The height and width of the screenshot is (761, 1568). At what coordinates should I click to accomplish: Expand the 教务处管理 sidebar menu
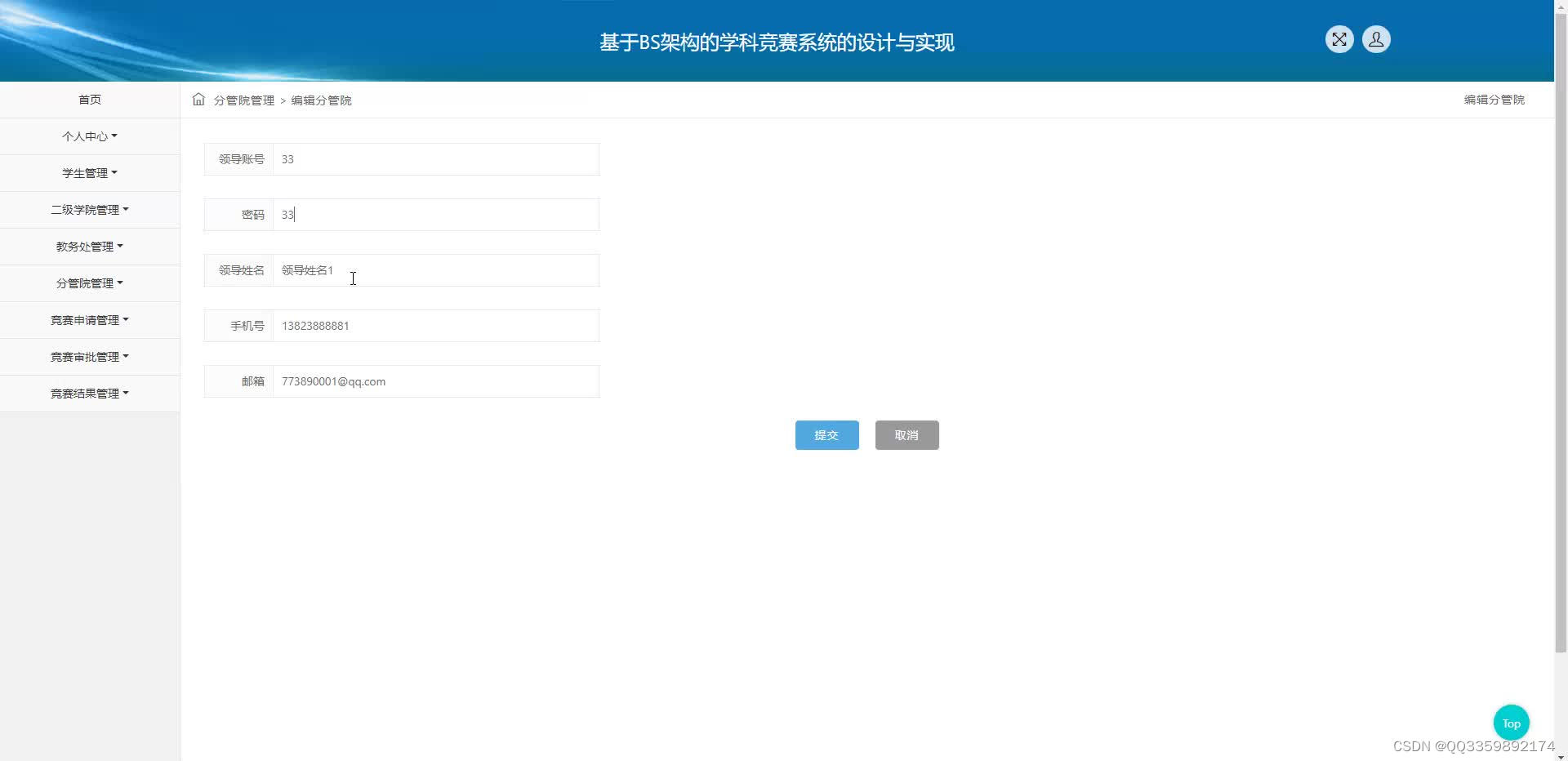pyautogui.click(x=90, y=247)
